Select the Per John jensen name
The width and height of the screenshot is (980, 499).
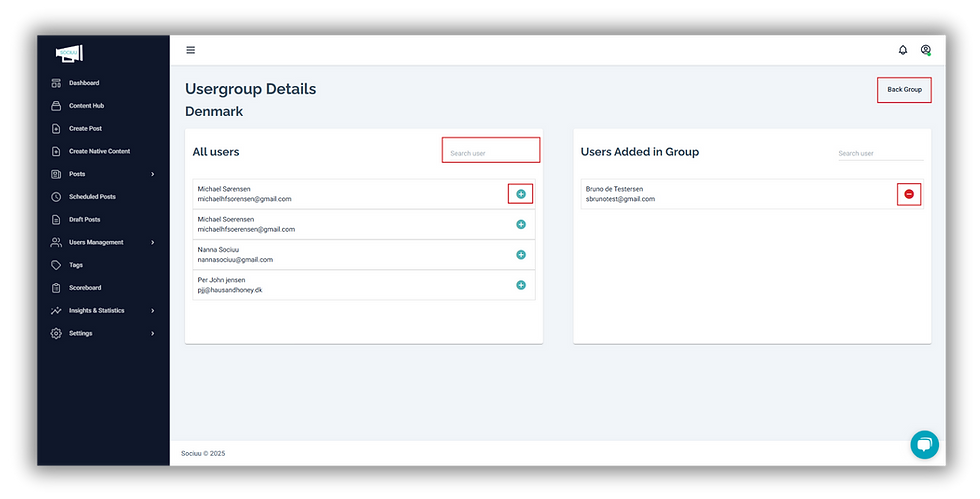tap(221, 280)
